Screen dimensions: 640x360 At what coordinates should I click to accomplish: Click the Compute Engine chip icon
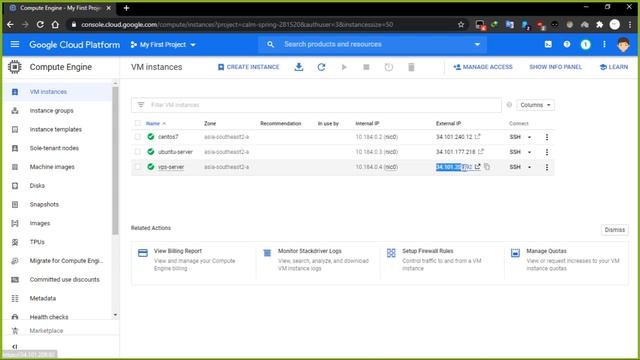[15, 67]
